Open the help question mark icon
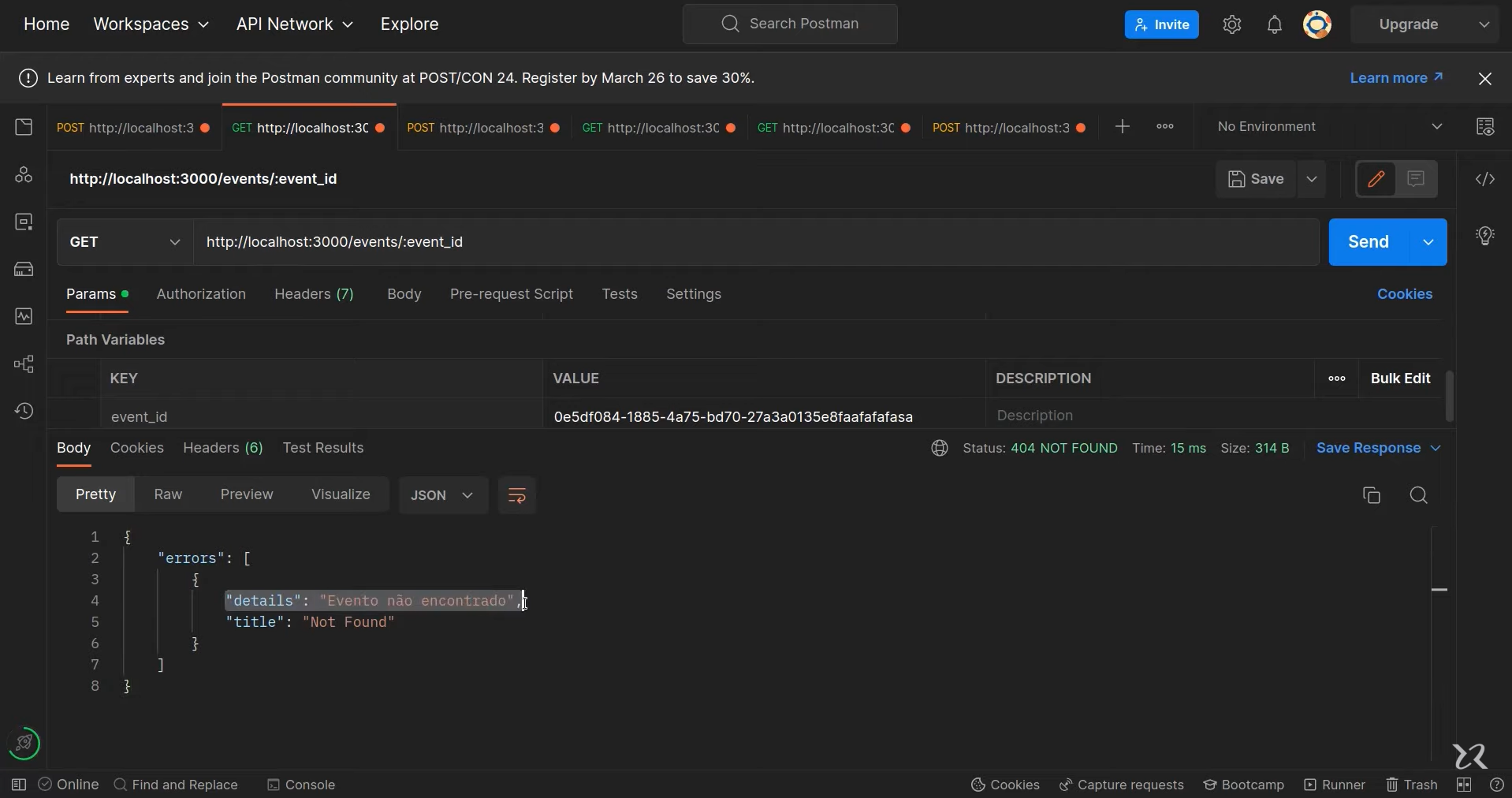 point(1496,785)
